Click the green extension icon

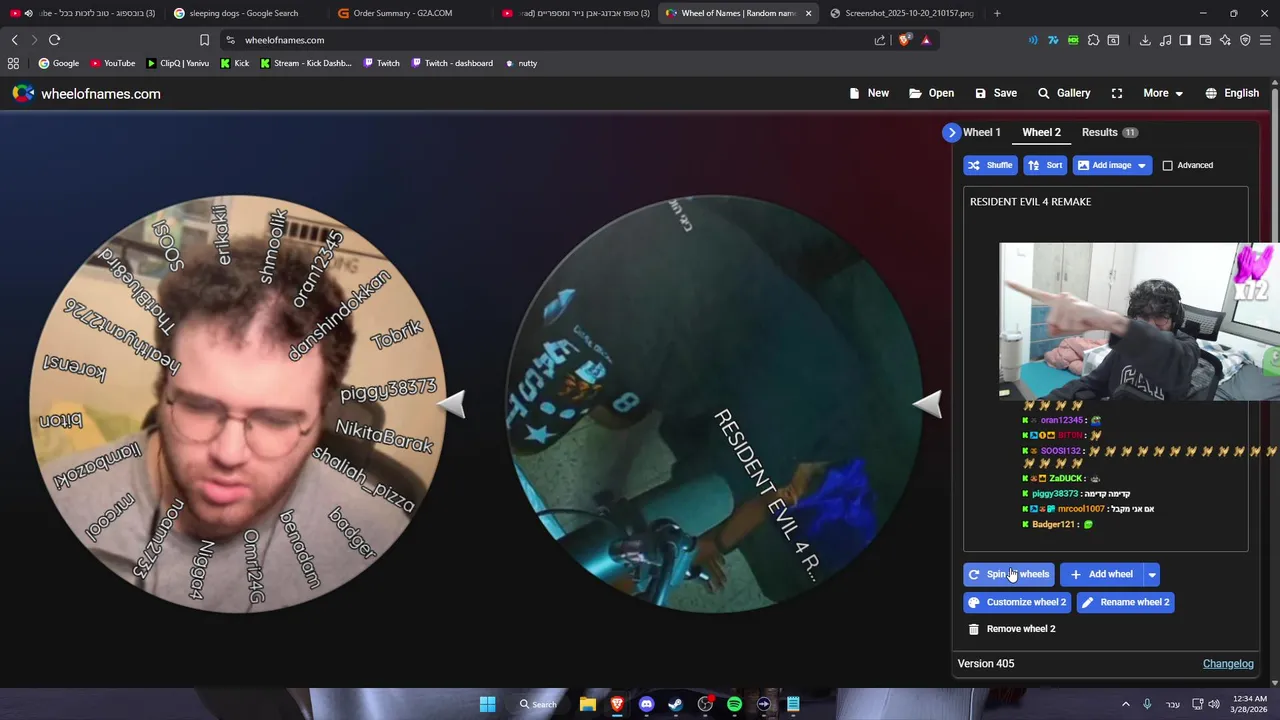pos(1073,40)
